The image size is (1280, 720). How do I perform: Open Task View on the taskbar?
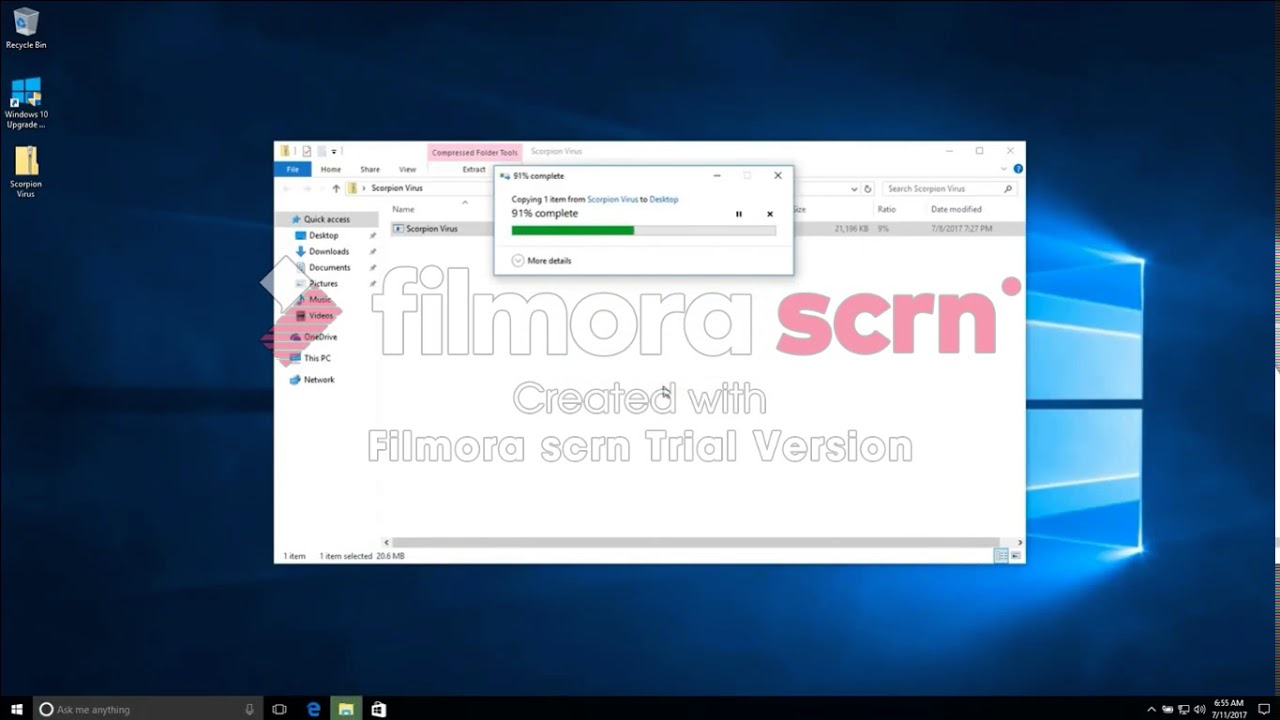point(279,709)
